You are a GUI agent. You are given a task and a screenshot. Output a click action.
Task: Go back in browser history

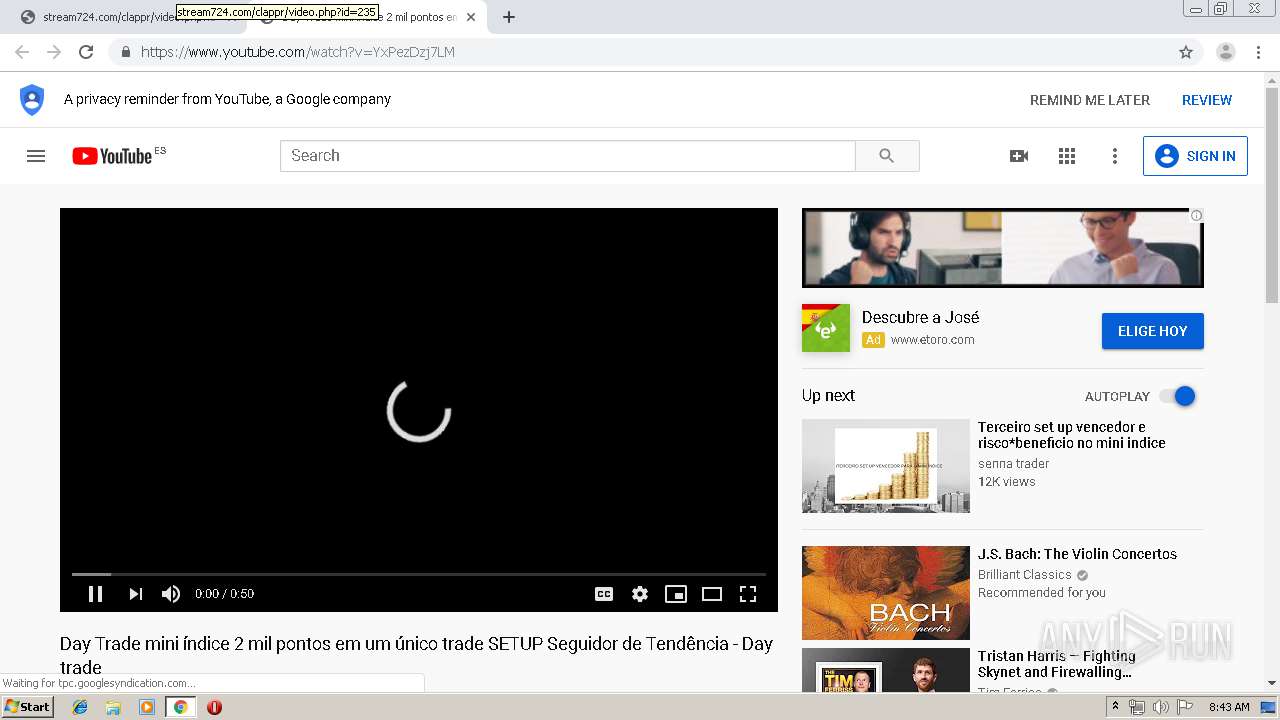(x=22, y=52)
